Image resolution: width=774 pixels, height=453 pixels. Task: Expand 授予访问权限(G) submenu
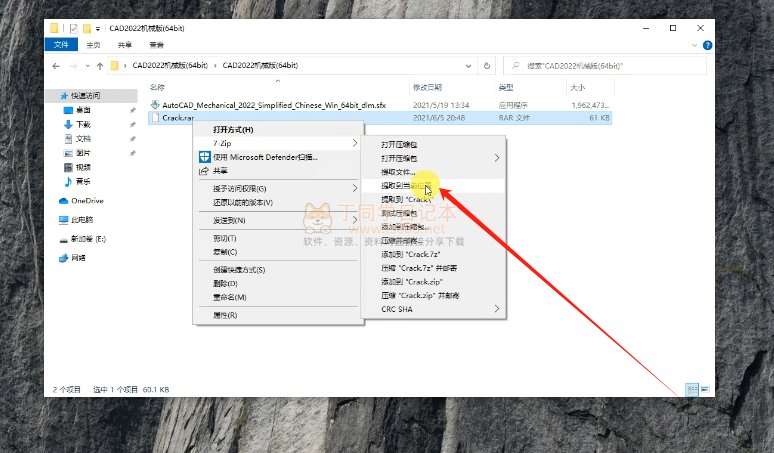(278, 189)
